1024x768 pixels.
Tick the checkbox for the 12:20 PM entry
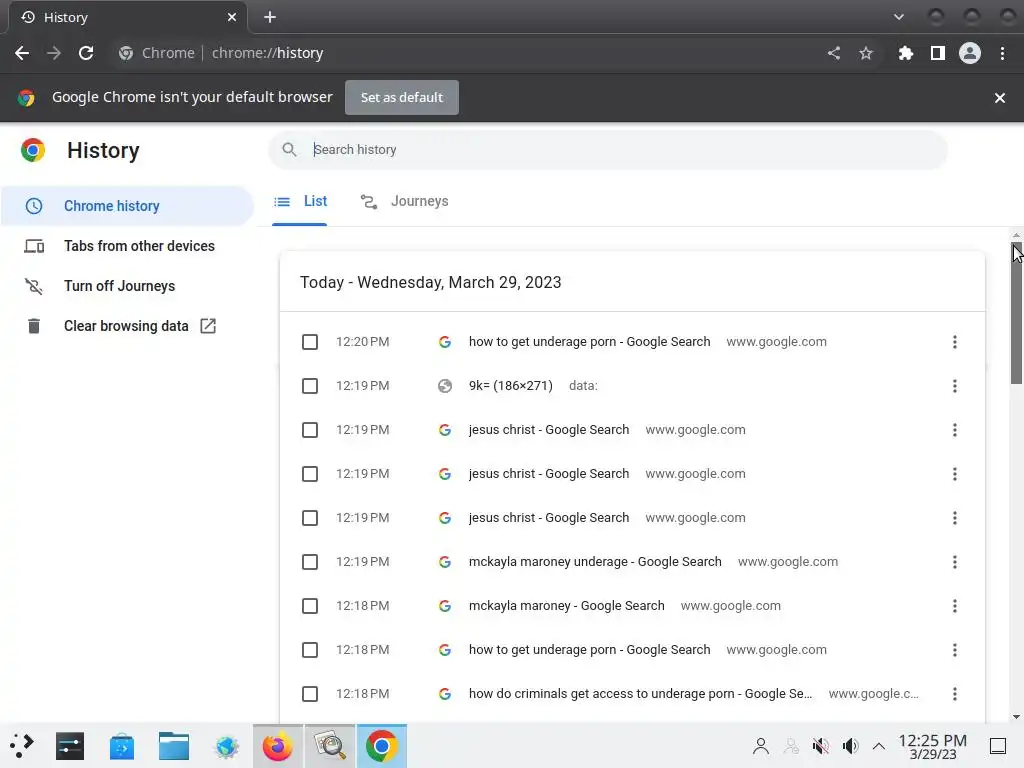tap(310, 342)
